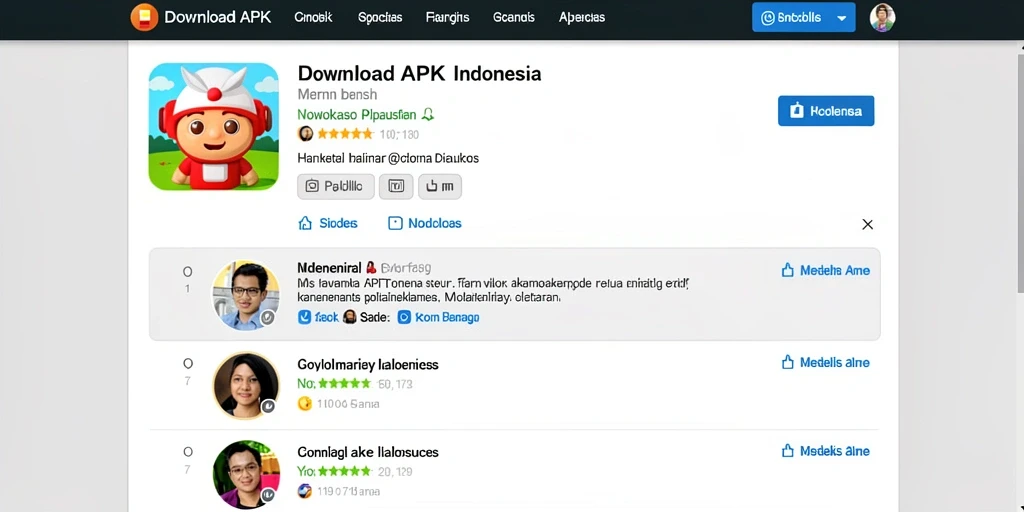Click the green stars in Connlagl ake row
1024x512 pixels.
(344, 472)
